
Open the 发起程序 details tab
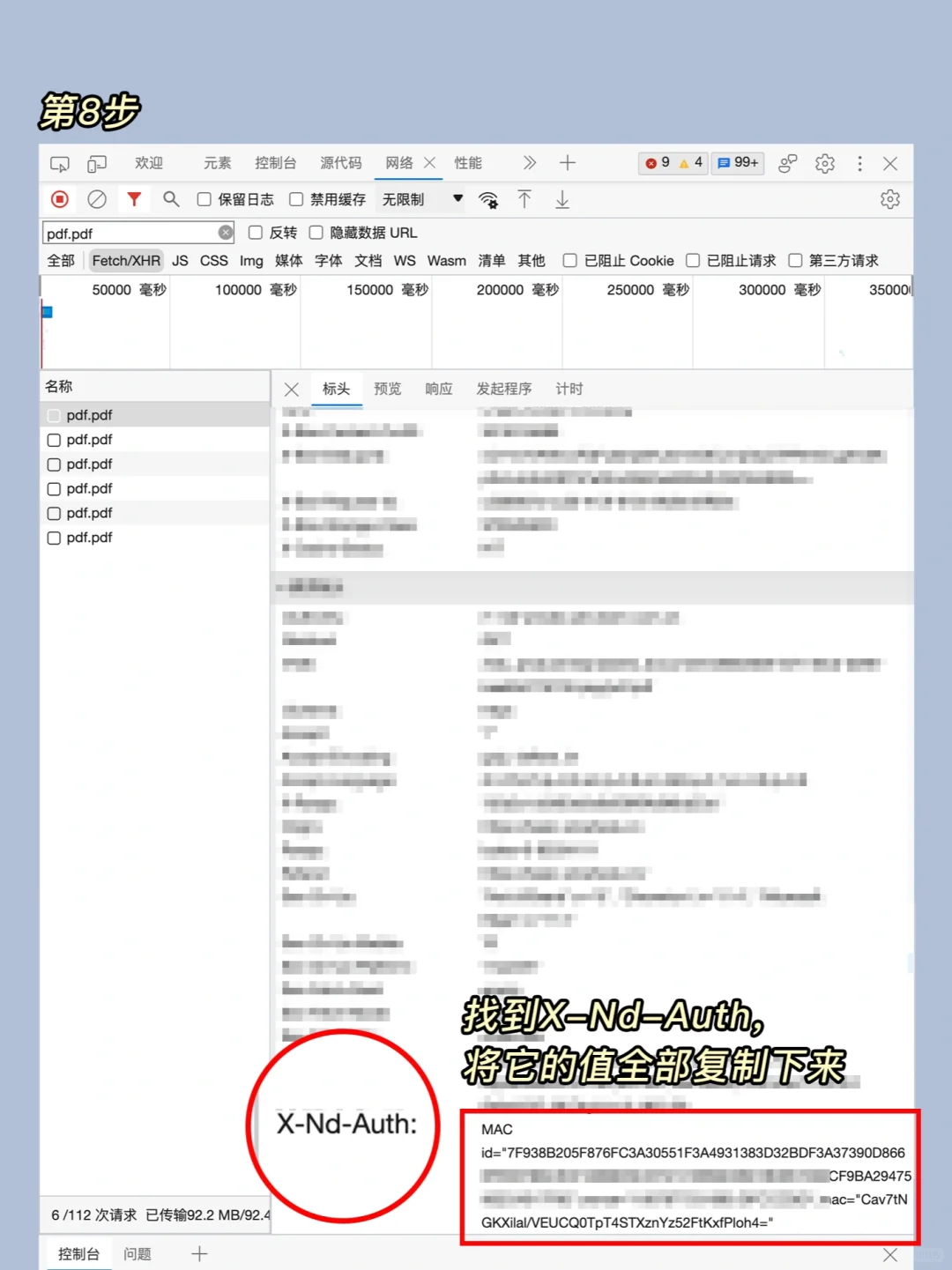pyautogui.click(x=504, y=389)
